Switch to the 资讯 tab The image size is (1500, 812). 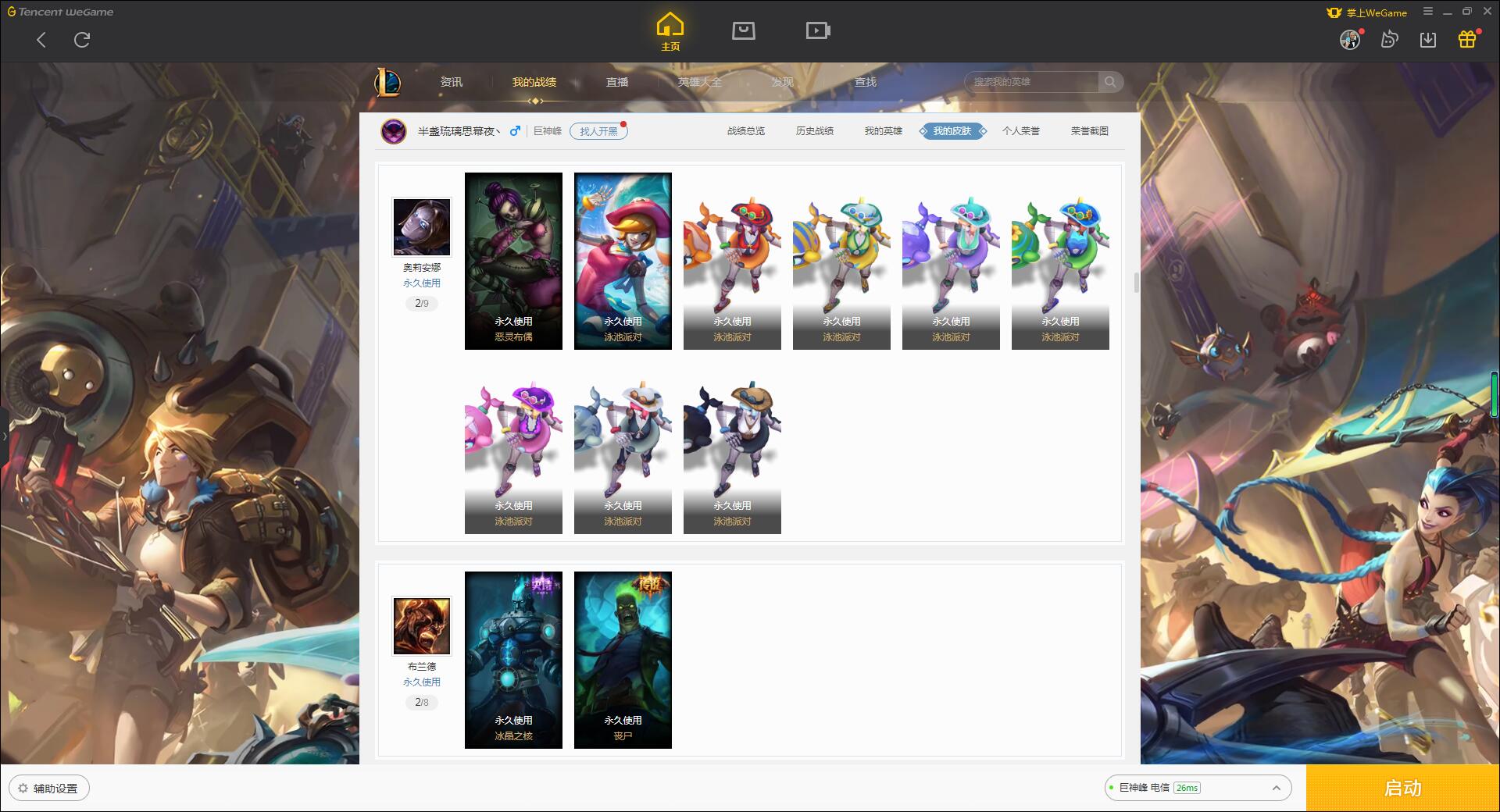[452, 82]
